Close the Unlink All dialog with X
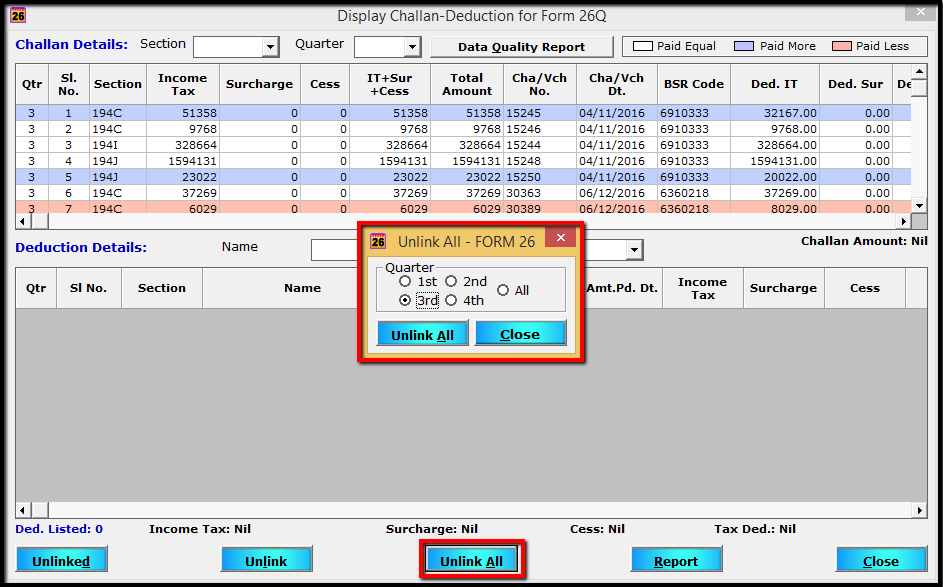The width and height of the screenshot is (943, 587). 561,238
